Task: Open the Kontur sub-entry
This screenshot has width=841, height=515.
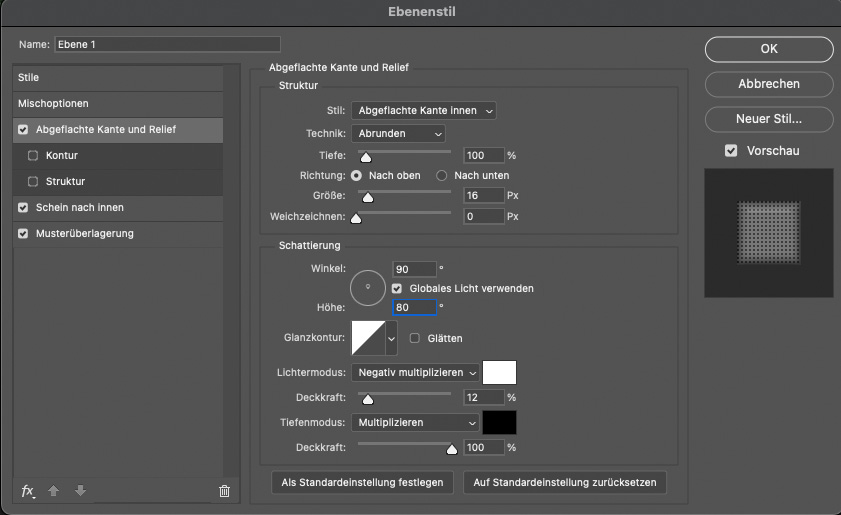Action: pos(118,156)
